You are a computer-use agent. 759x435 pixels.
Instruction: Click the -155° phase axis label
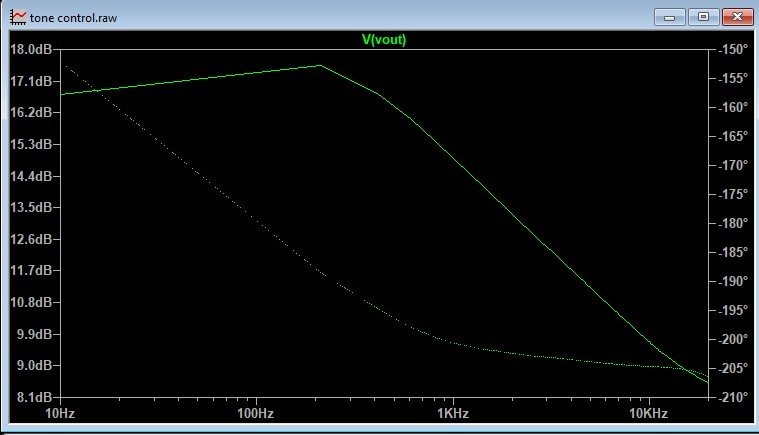coord(733,78)
